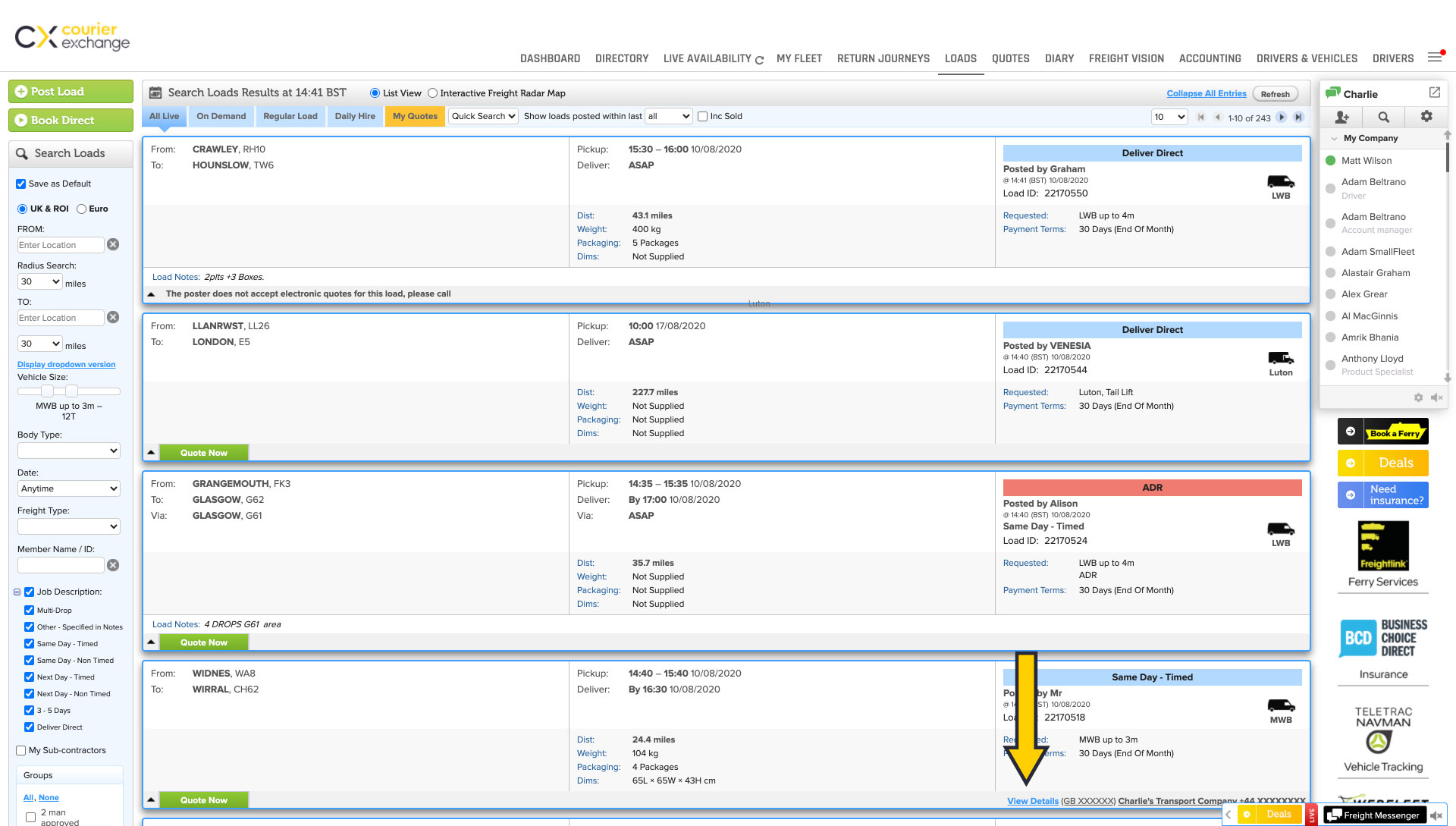The width and height of the screenshot is (1456, 826).
Task: Open Freightlink Ferry Services advert
Action: tap(1383, 554)
